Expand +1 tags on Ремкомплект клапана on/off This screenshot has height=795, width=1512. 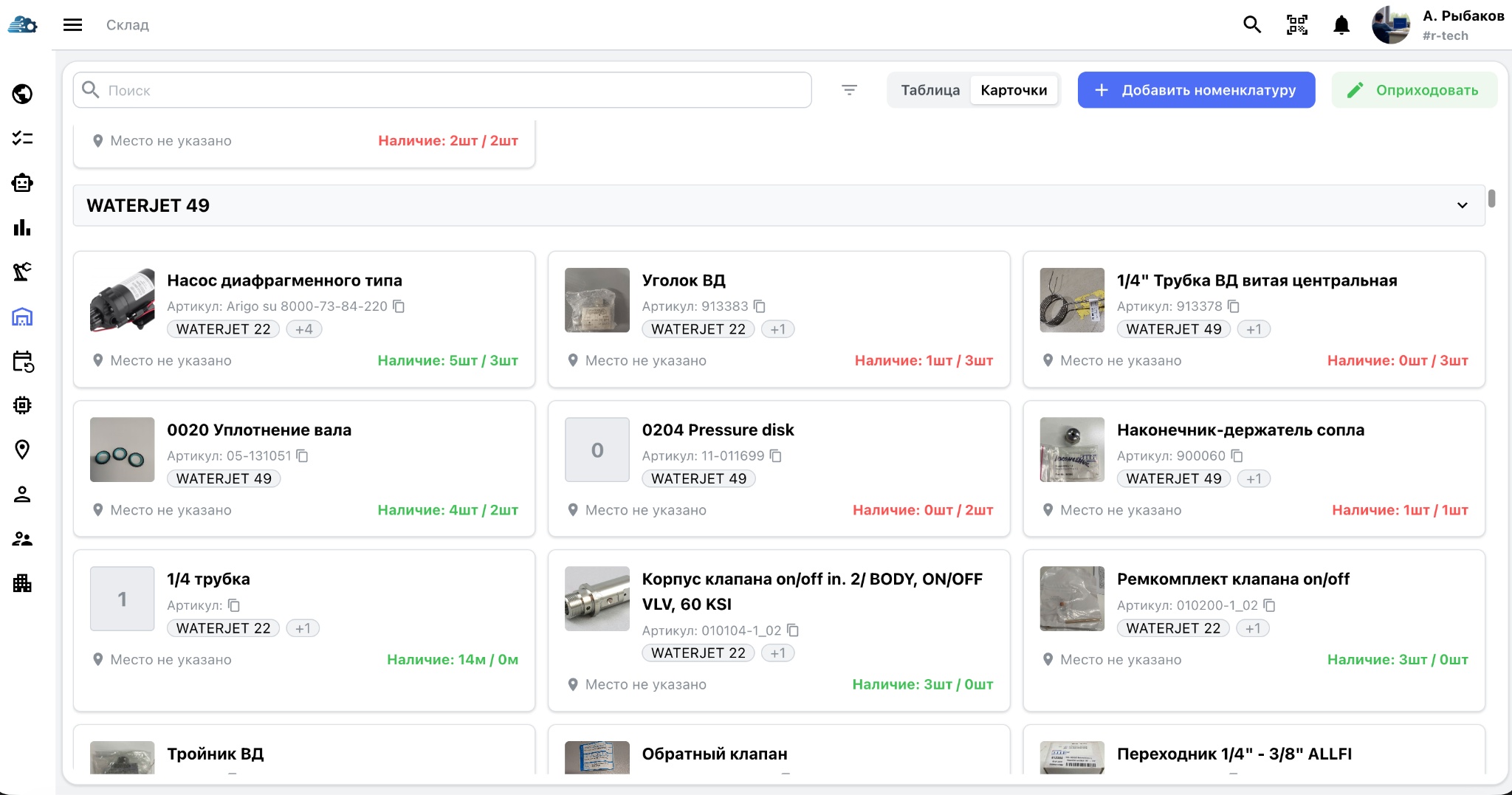1253,628
